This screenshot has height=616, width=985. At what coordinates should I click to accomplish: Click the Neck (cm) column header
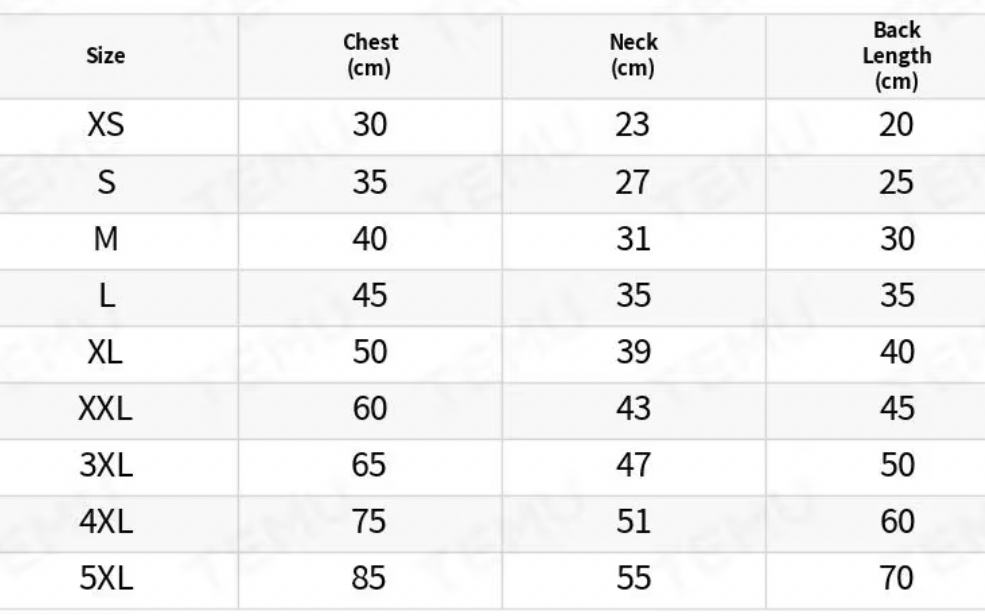pyautogui.click(x=633, y=56)
